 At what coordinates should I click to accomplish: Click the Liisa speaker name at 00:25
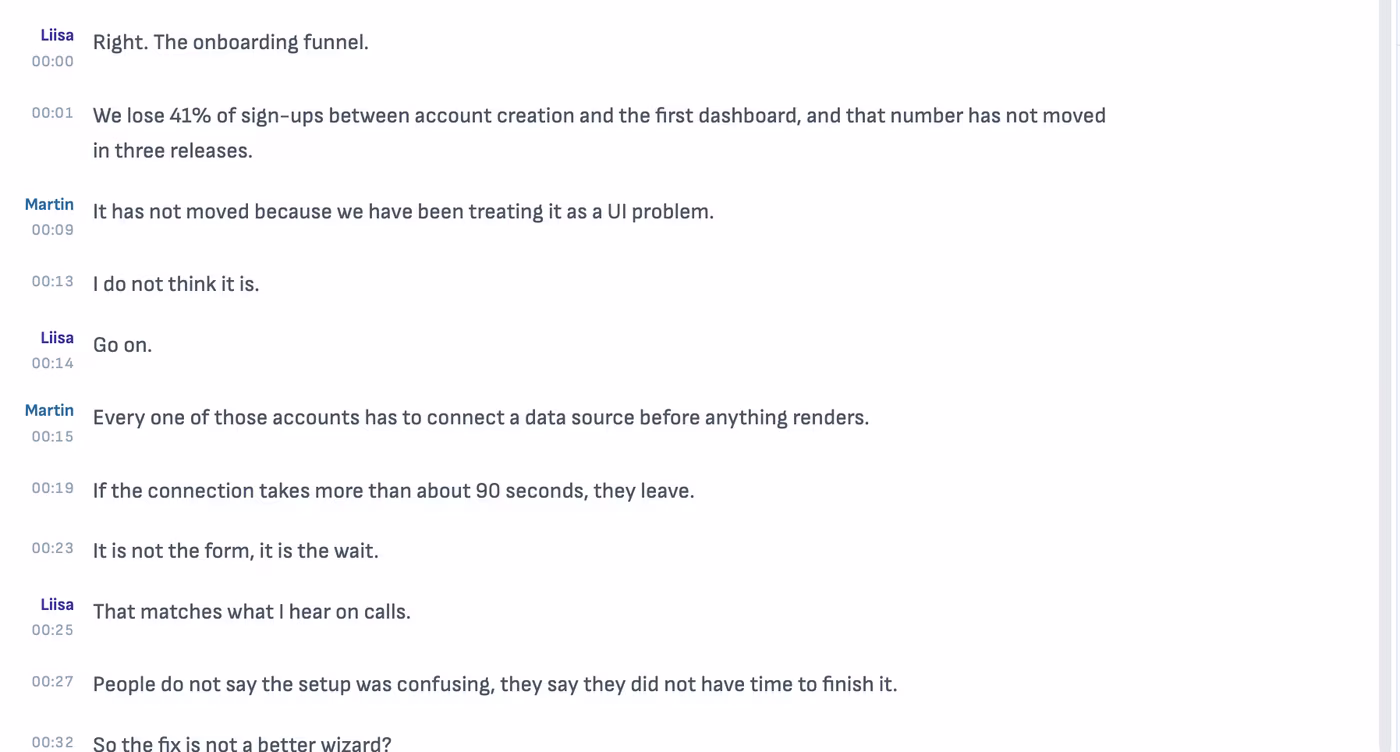pyautogui.click(x=57, y=604)
